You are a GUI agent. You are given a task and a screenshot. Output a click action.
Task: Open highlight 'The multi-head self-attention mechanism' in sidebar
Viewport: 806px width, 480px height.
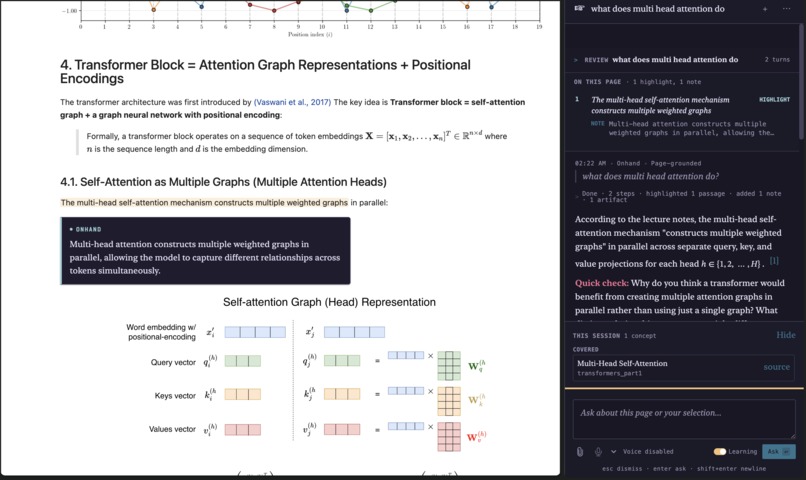[x=660, y=105]
